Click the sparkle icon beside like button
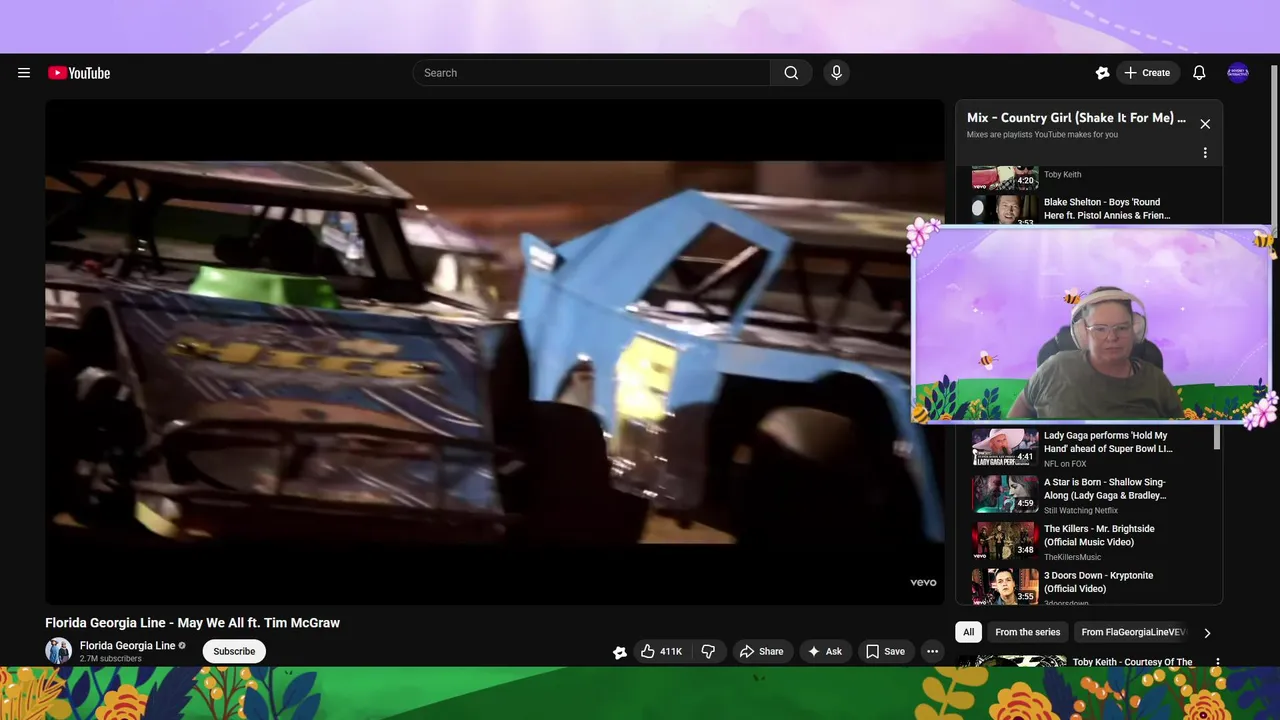 620,652
